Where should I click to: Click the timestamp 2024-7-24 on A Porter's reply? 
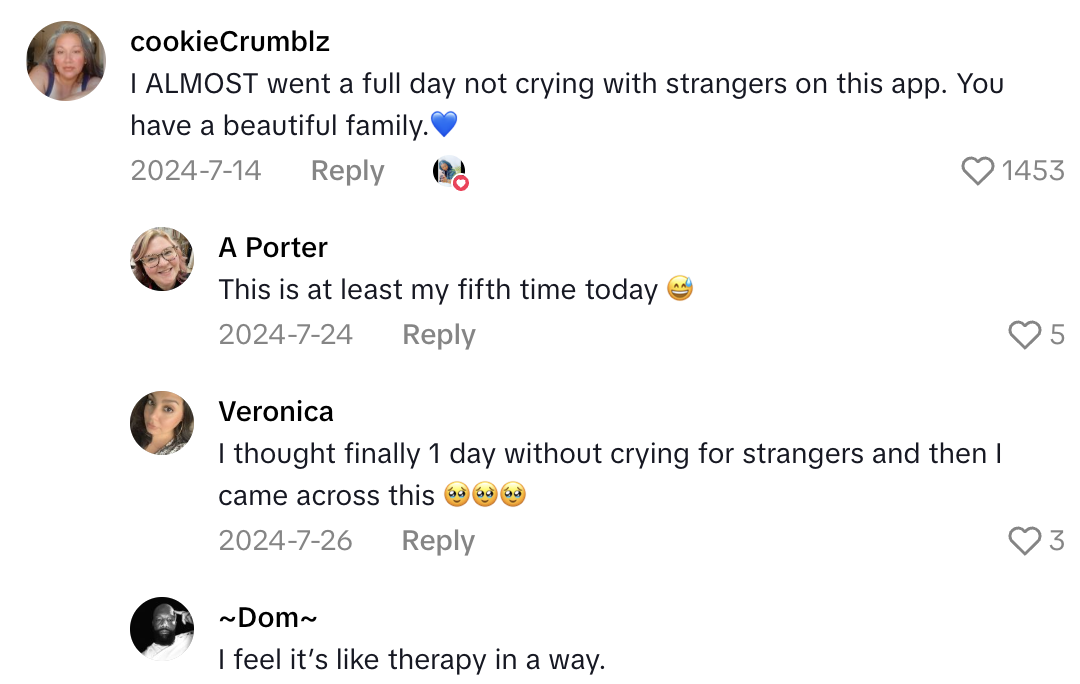pos(286,335)
